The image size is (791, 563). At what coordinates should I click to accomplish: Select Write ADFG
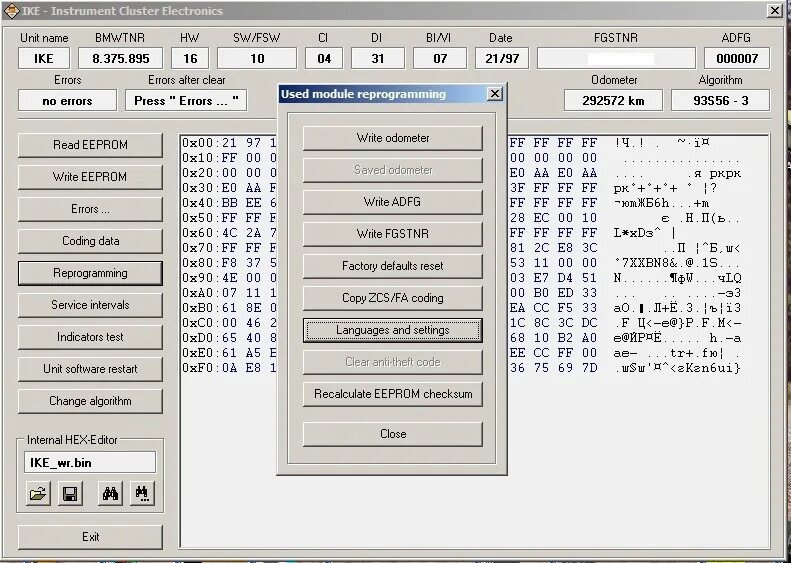coord(392,202)
